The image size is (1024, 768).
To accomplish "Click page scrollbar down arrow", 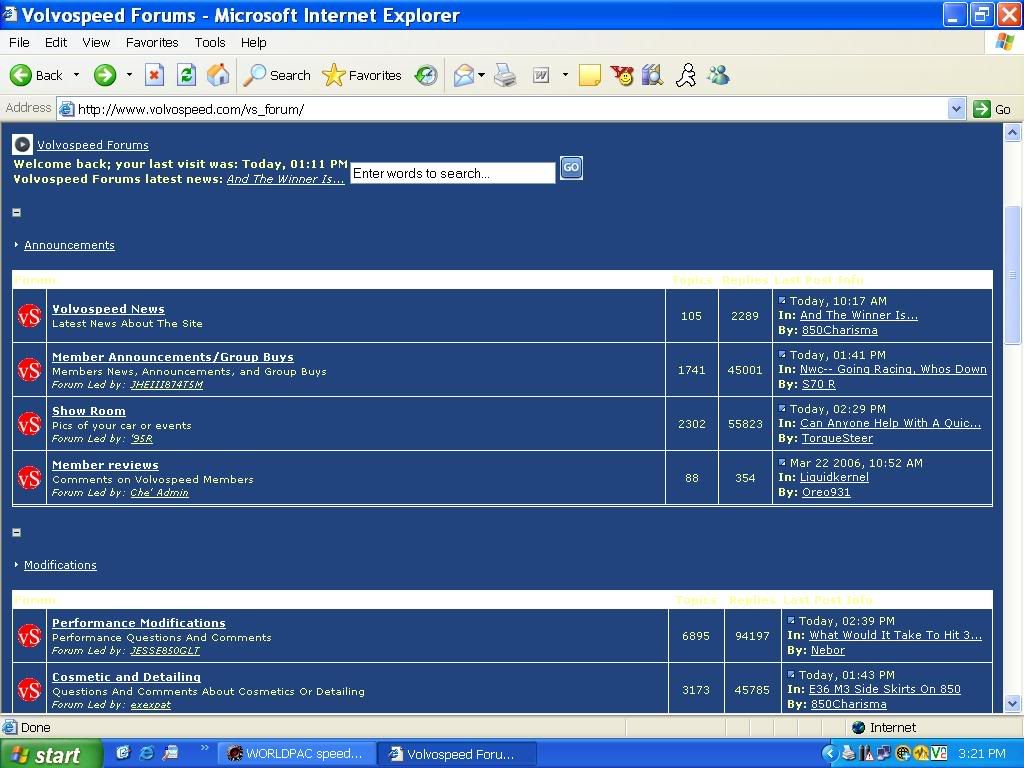I will pyautogui.click(x=1012, y=703).
